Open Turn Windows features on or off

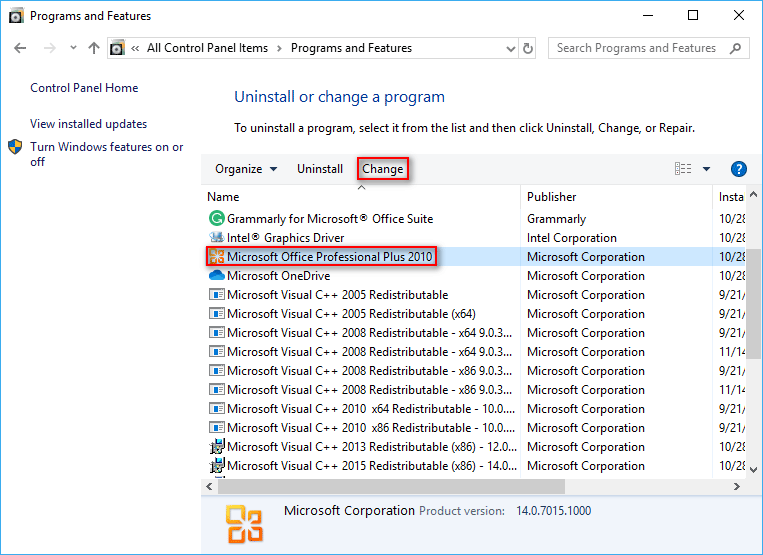(x=107, y=154)
